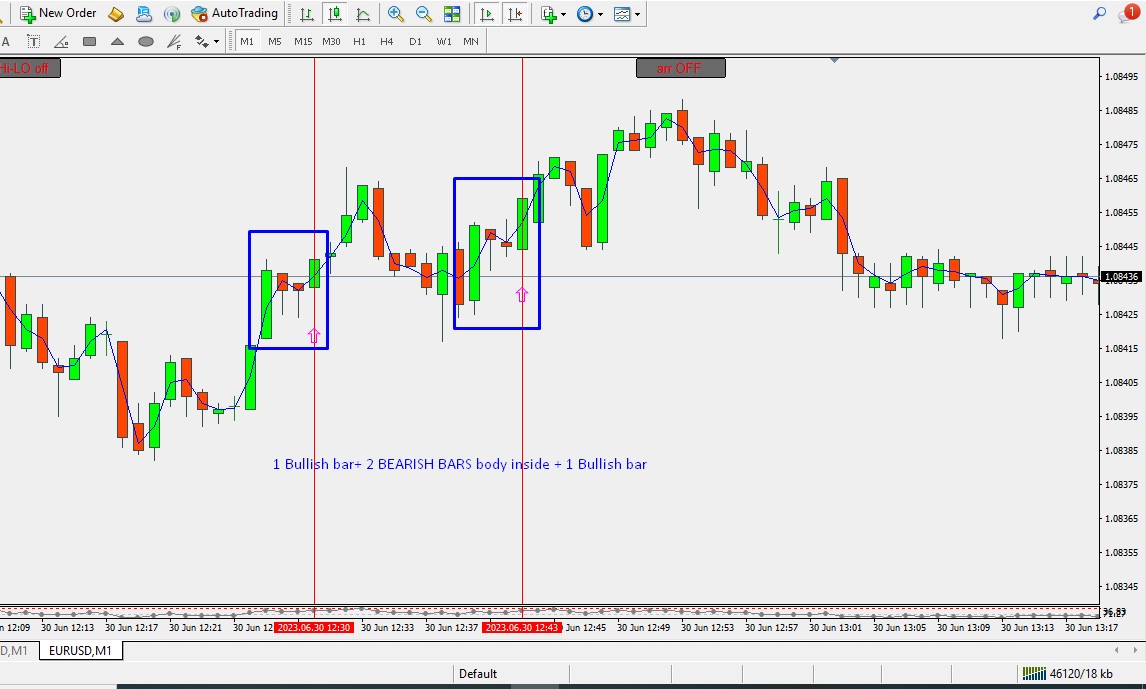Select the H1 timeframe

(x=359, y=42)
